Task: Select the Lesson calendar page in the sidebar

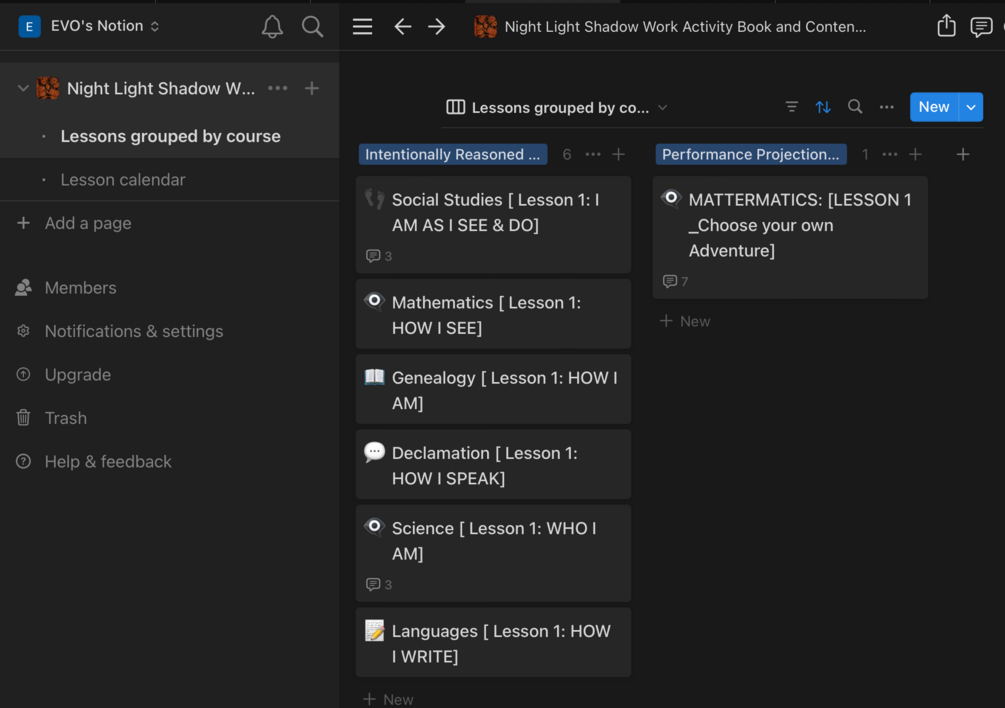Action: tap(123, 180)
